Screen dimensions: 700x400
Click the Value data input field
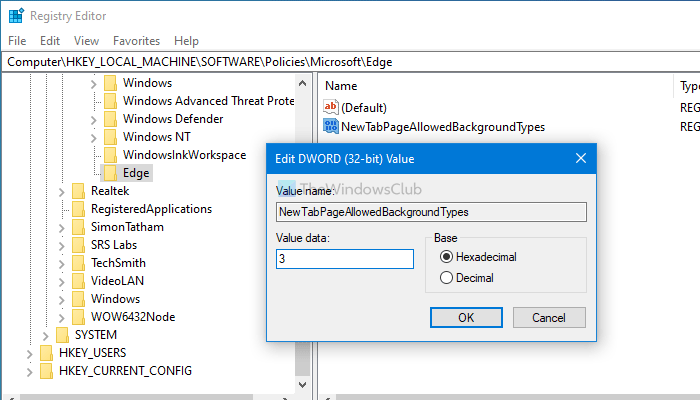(345, 259)
